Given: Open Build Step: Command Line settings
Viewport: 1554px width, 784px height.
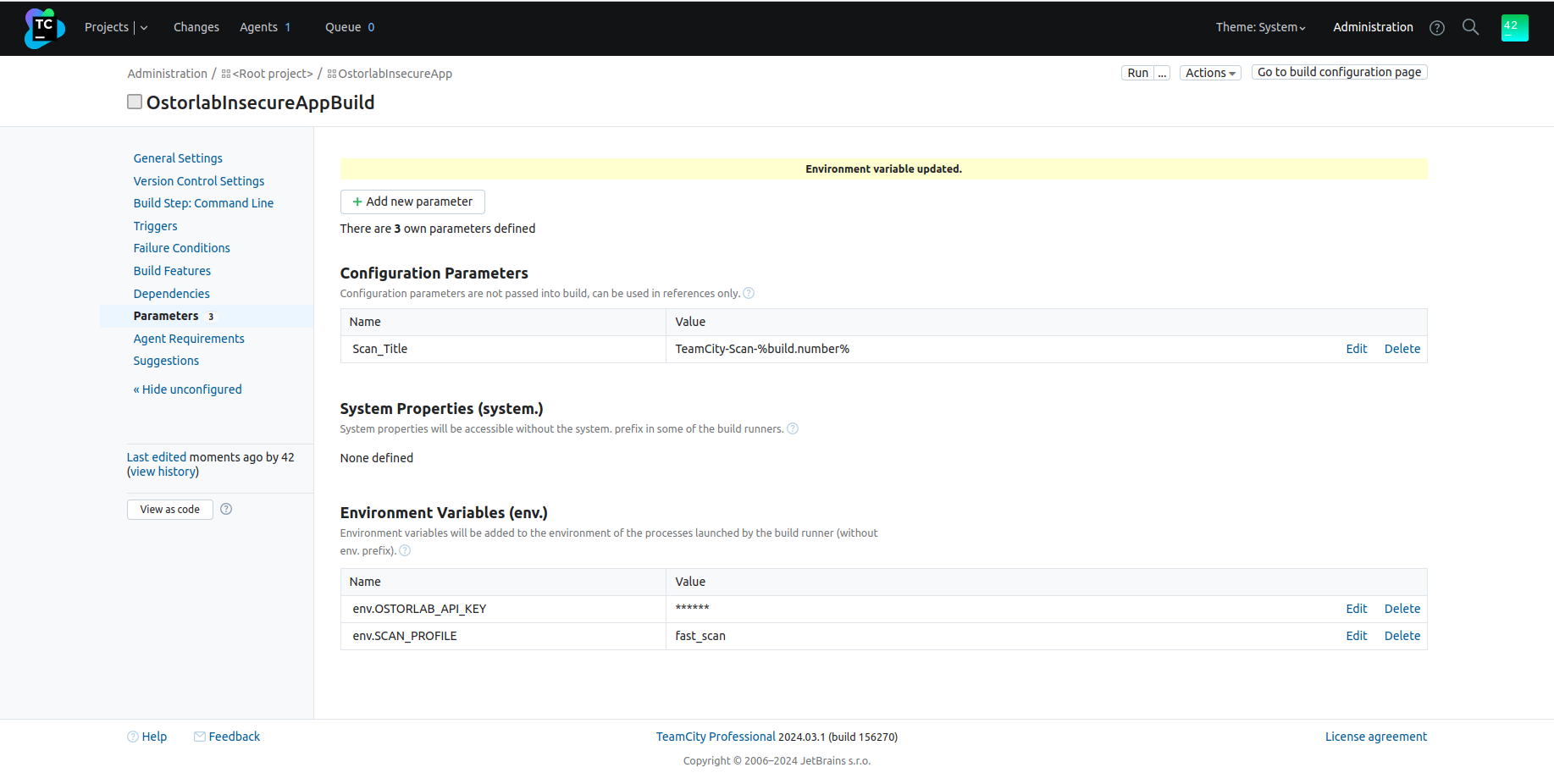Looking at the screenshot, I should pos(203,203).
